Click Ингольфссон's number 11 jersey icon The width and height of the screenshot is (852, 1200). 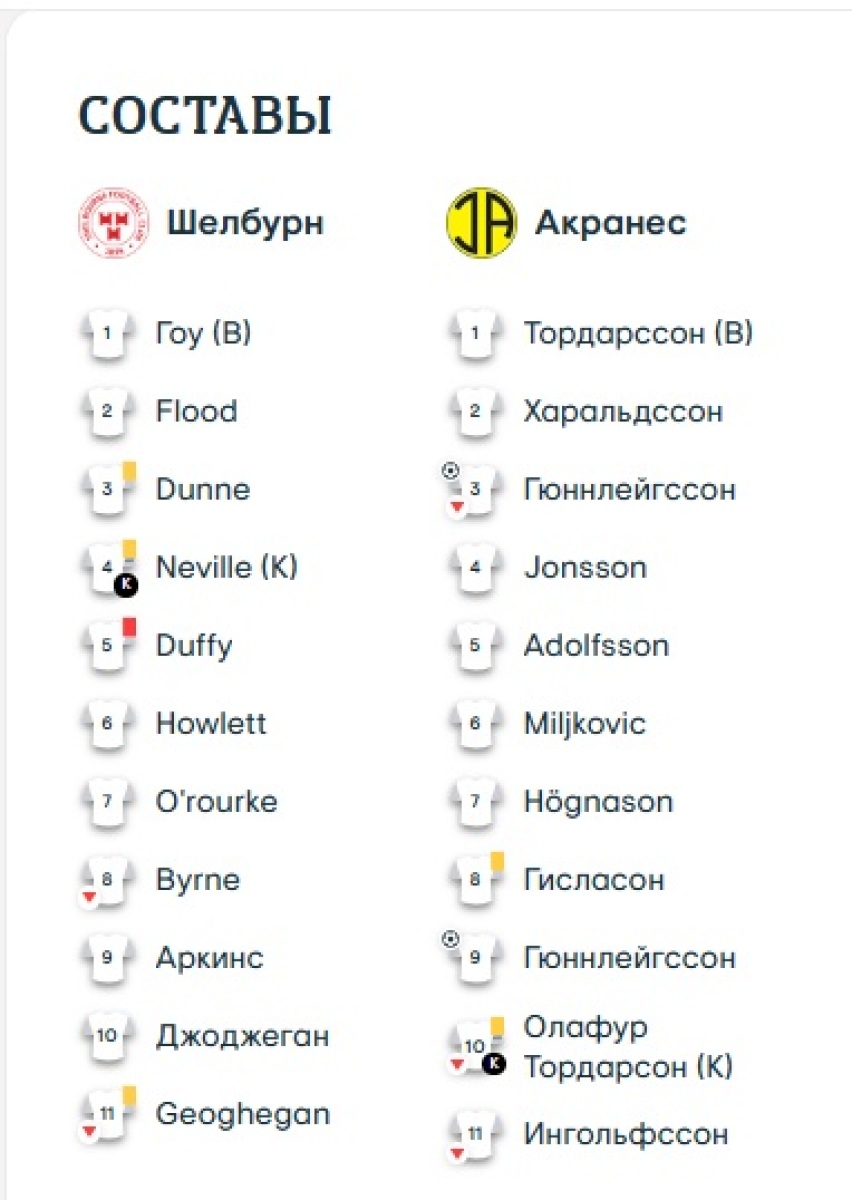475,1135
